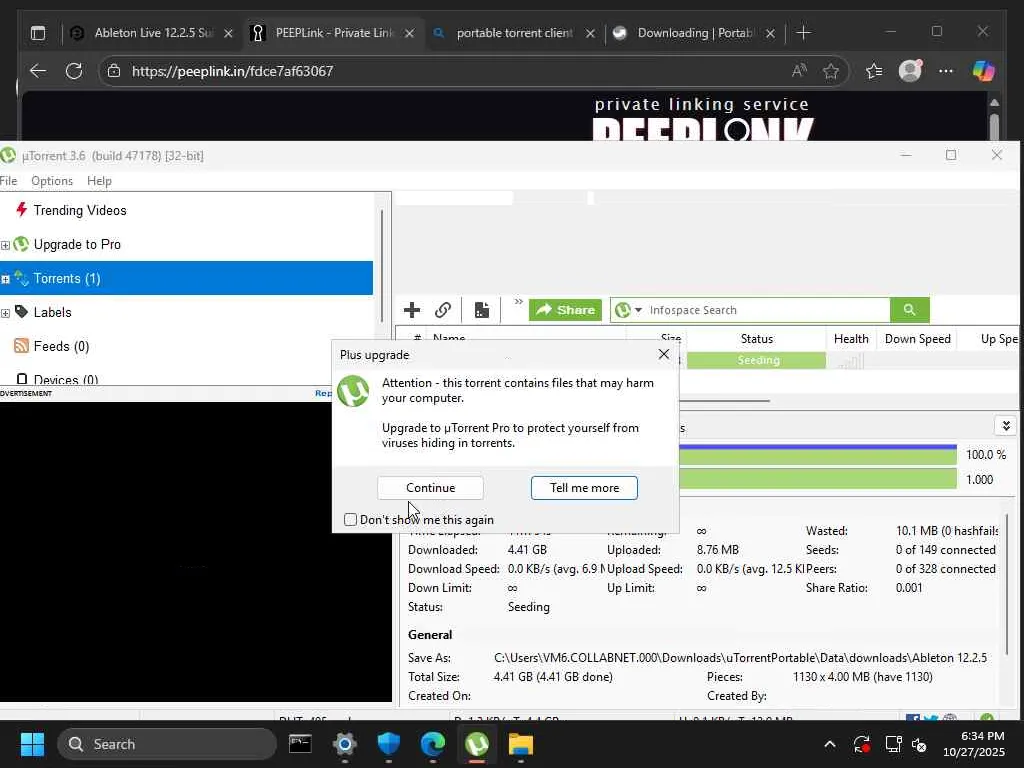
Task: Open the uTorrent Help menu
Action: [99, 181]
